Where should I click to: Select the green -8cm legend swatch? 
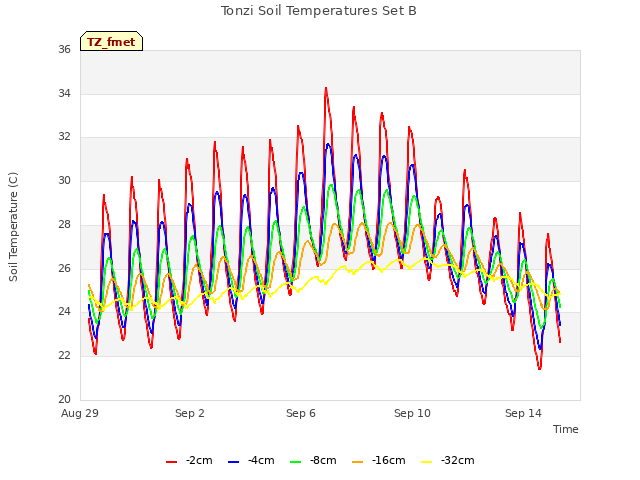[x=296, y=462]
